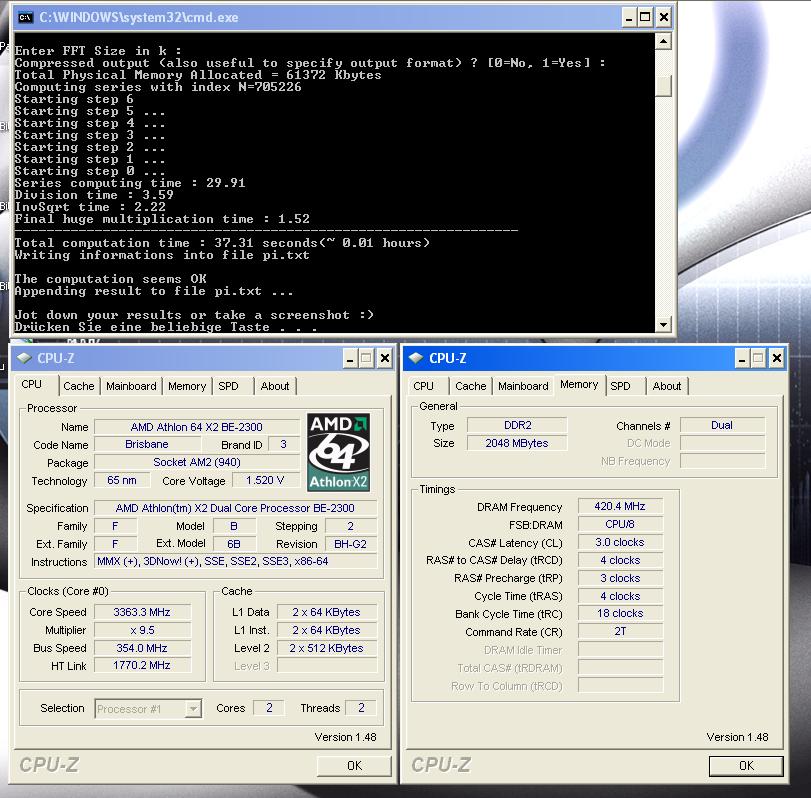The height and width of the screenshot is (798, 811).
Task: Click the AMD Athlon X2 logo image
Action: click(x=338, y=452)
